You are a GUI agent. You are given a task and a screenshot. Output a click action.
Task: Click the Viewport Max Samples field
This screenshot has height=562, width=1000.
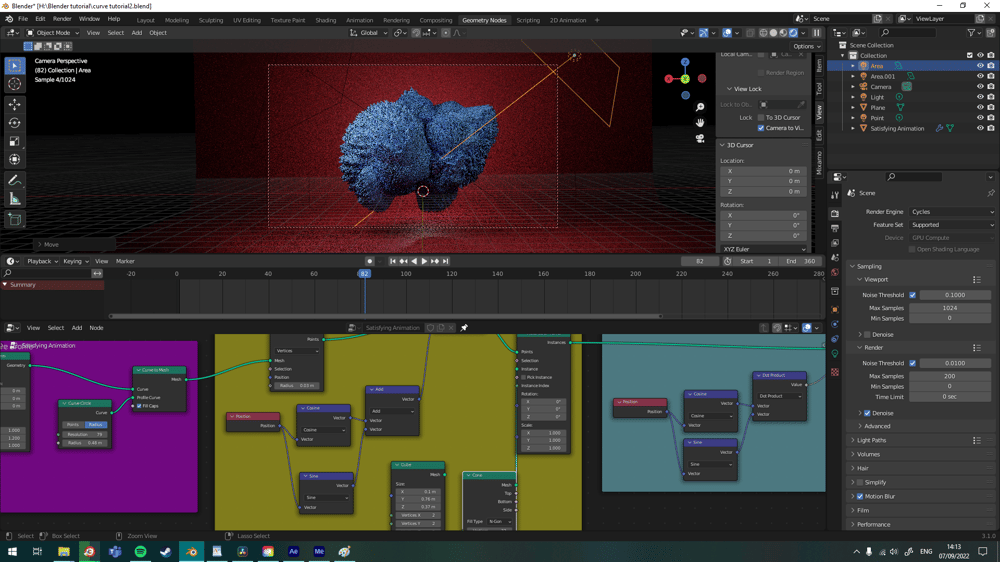click(x=949, y=307)
